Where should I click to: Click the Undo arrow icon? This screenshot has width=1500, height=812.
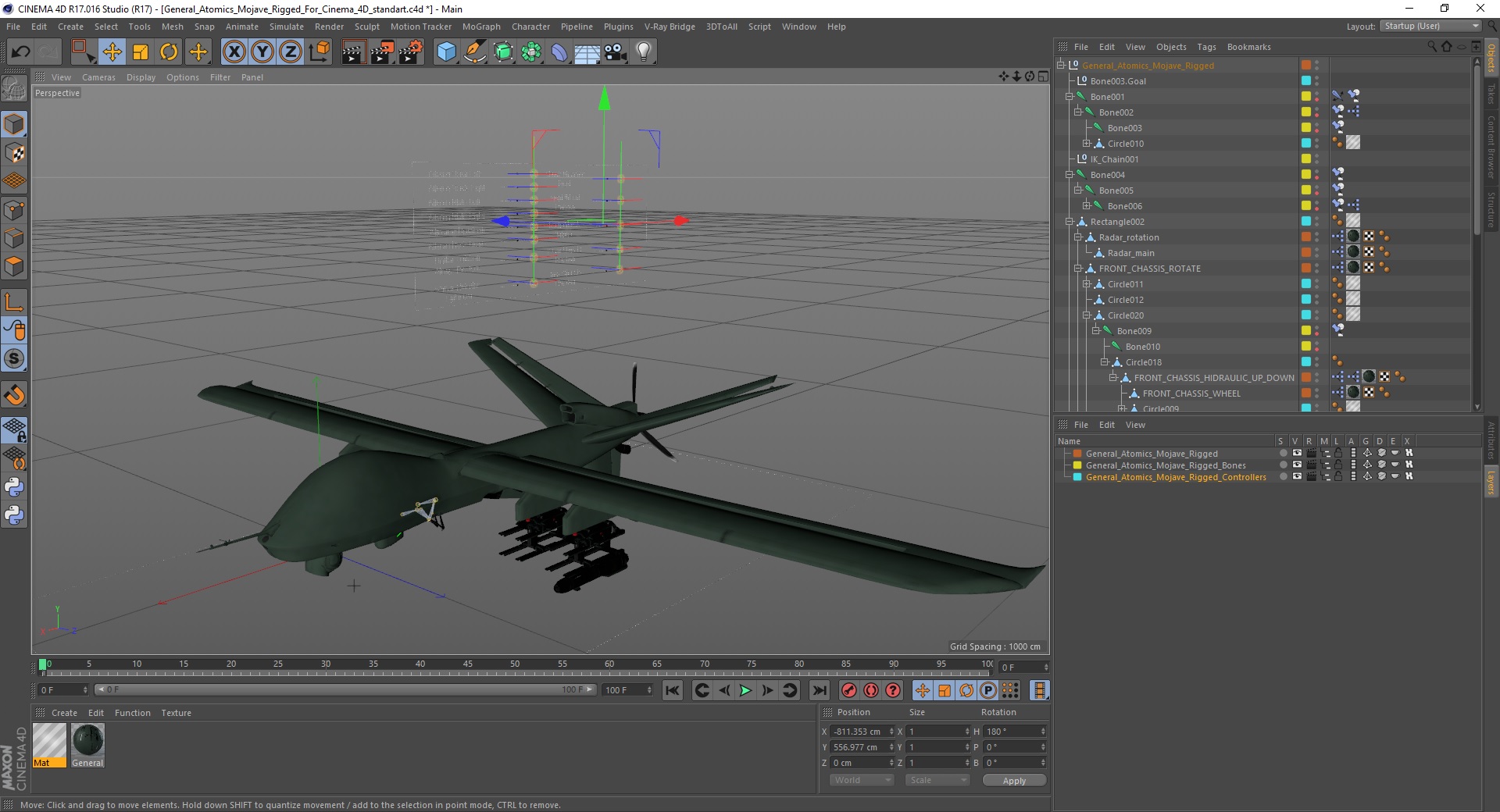point(20,52)
